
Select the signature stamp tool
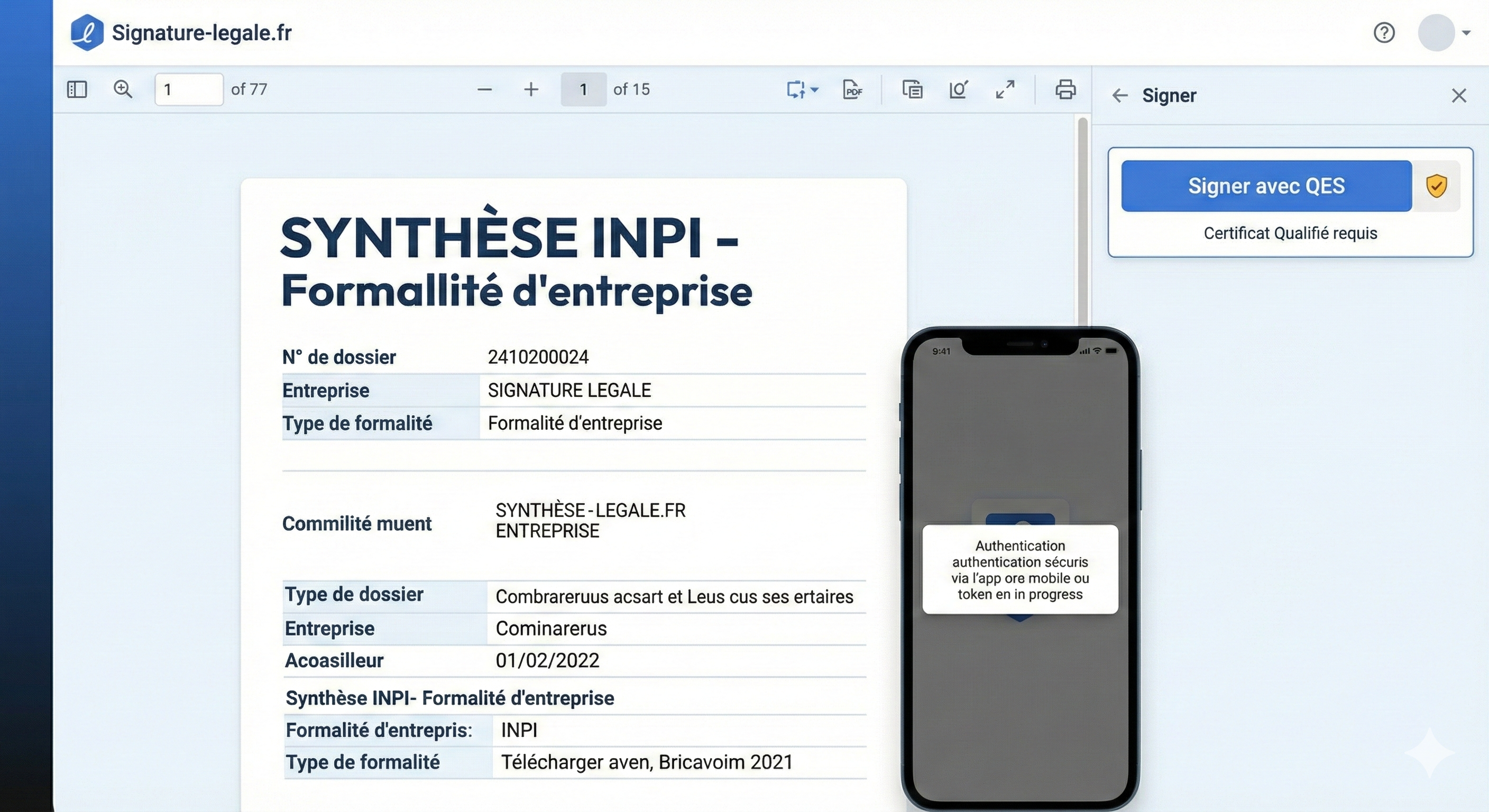point(958,89)
